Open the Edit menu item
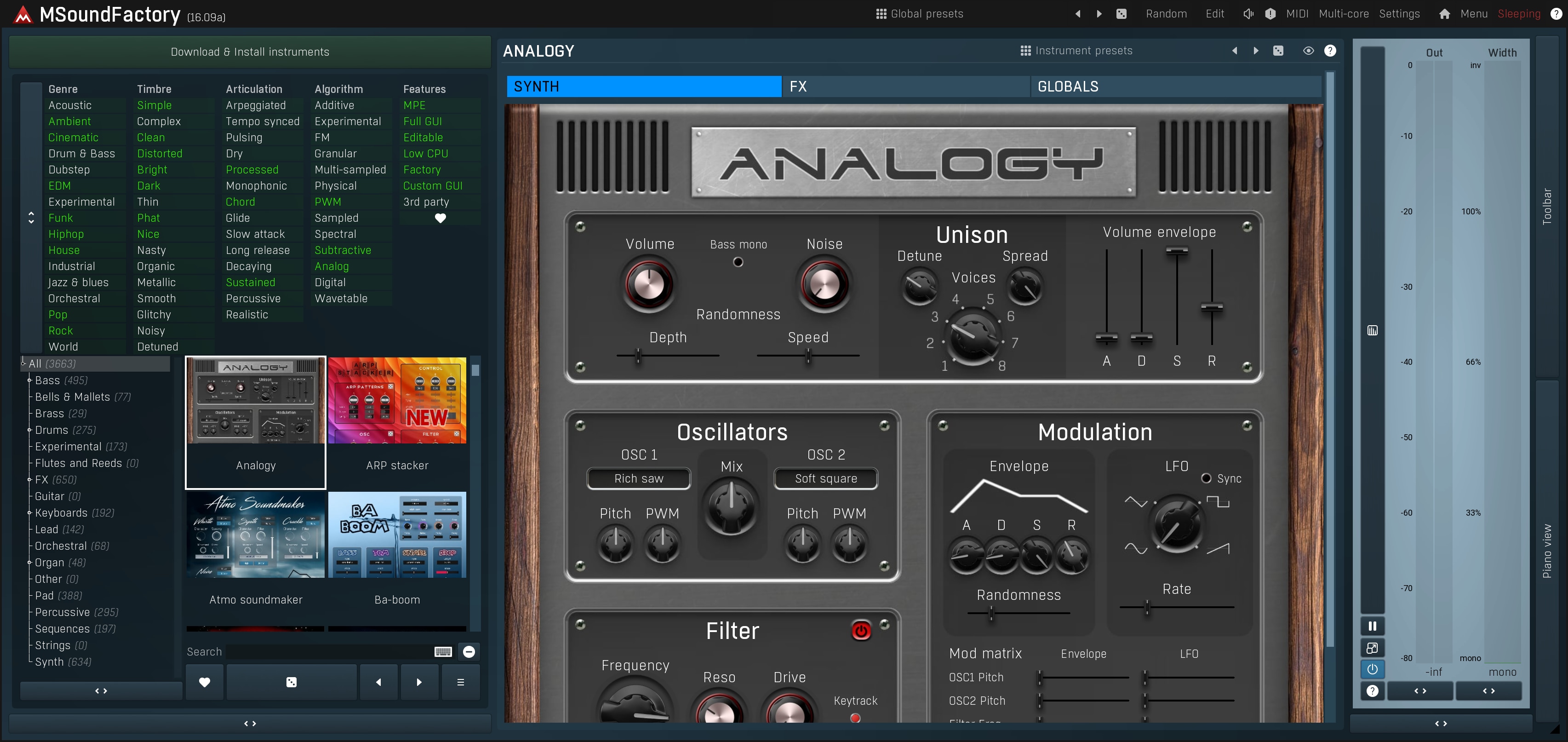Screen dimensions: 1568x742 pyautogui.click(x=1214, y=14)
